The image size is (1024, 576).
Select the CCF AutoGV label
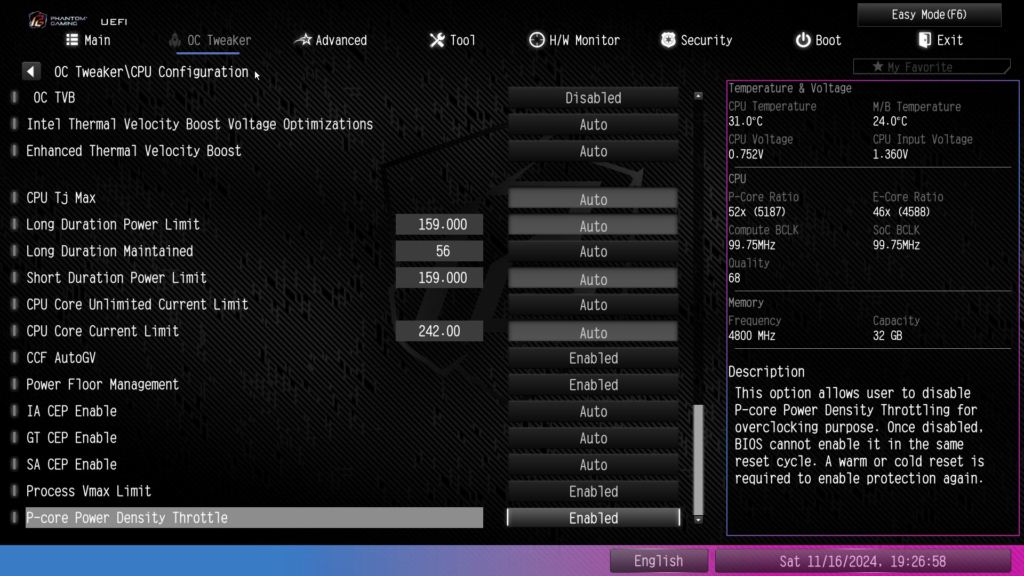click(x=61, y=358)
